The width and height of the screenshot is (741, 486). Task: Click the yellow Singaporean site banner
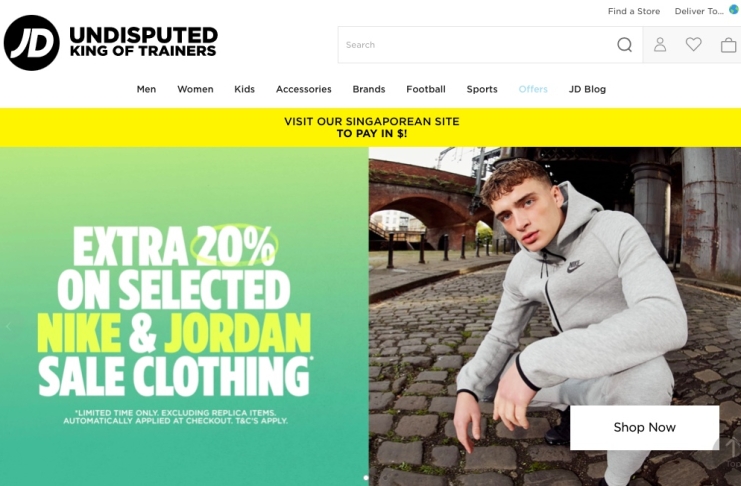pos(370,127)
